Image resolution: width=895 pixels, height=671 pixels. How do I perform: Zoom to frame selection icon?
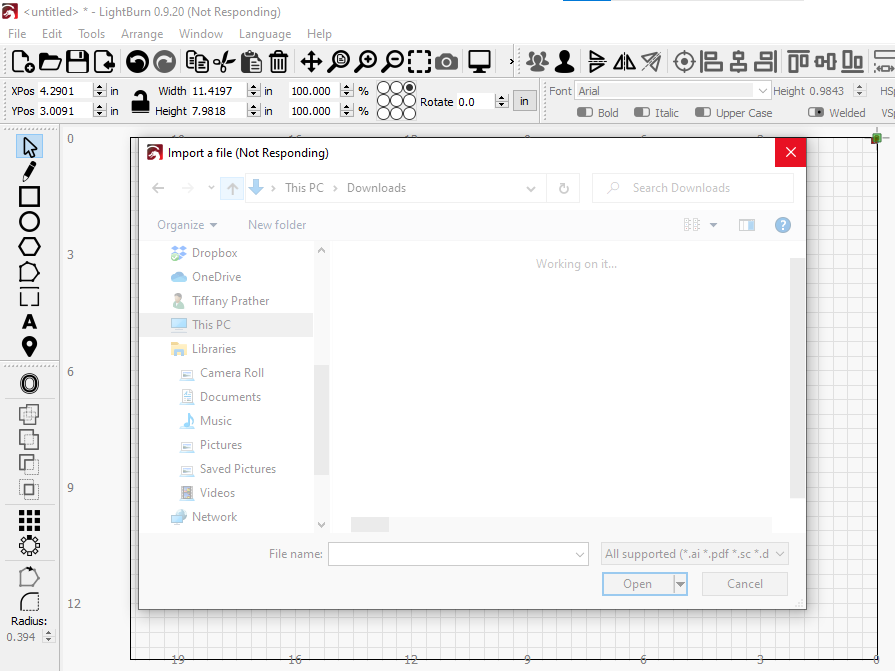click(x=420, y=61)
